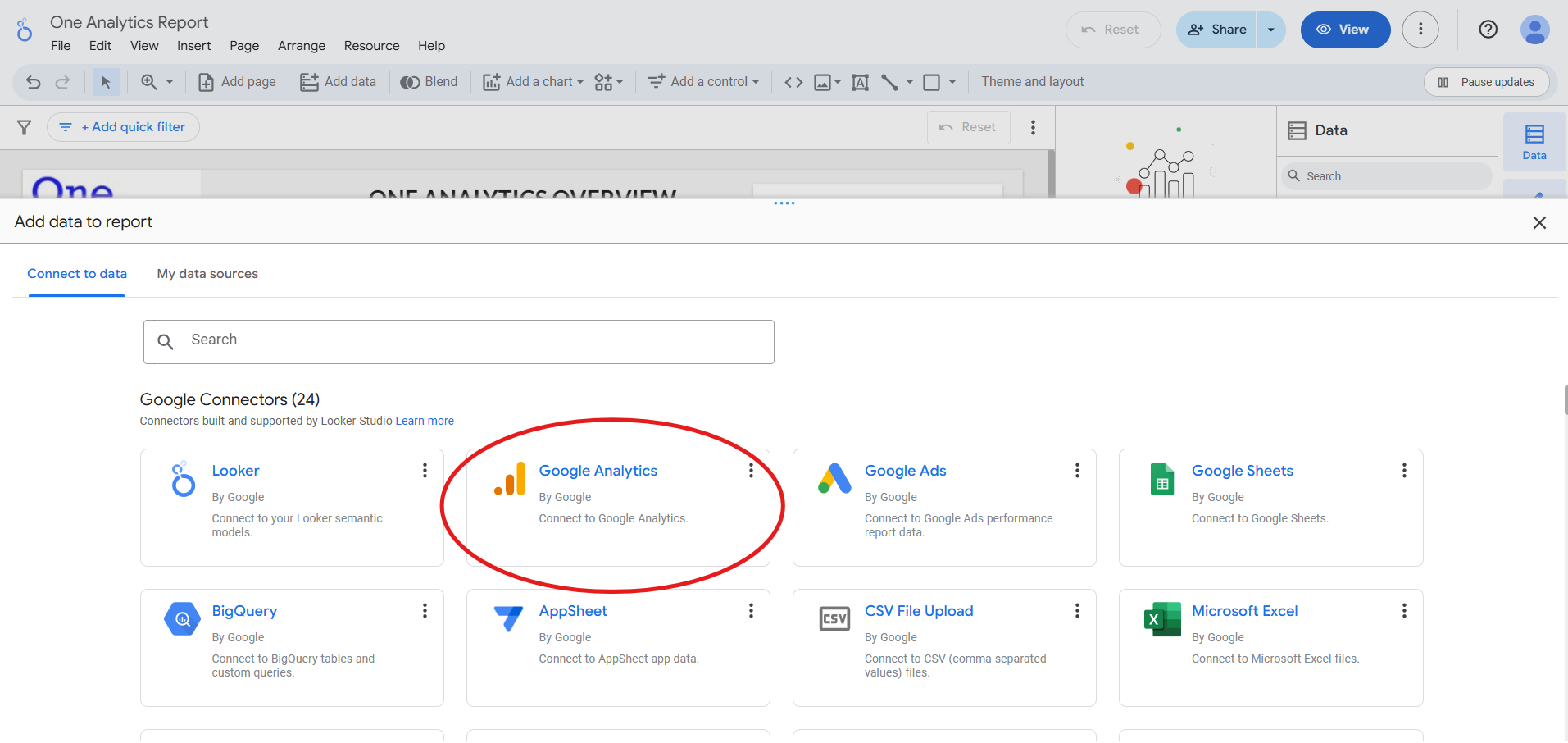This screenshot has height=743, width=1568.
Task: Redo the last action
Action: tap(62, 82)
